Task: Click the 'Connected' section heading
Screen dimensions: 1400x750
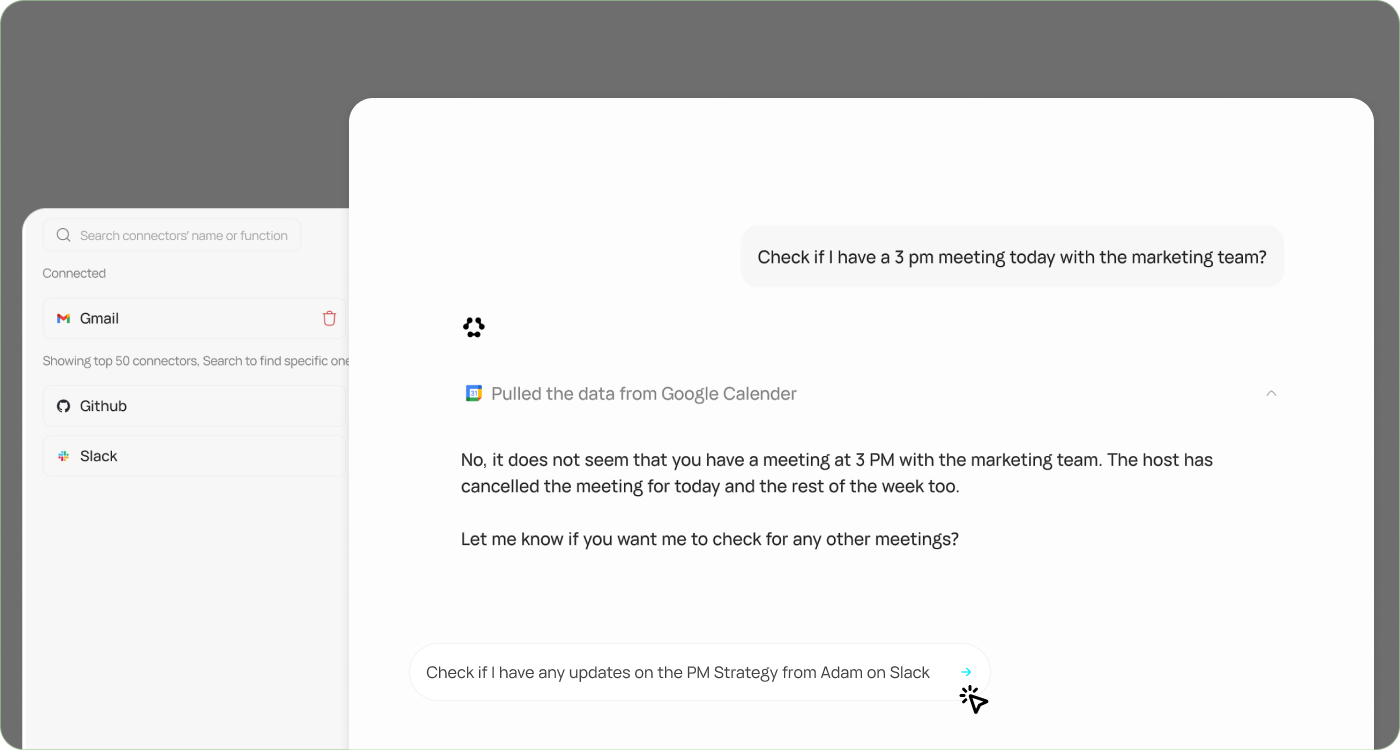Action: [x=74, y=273]
